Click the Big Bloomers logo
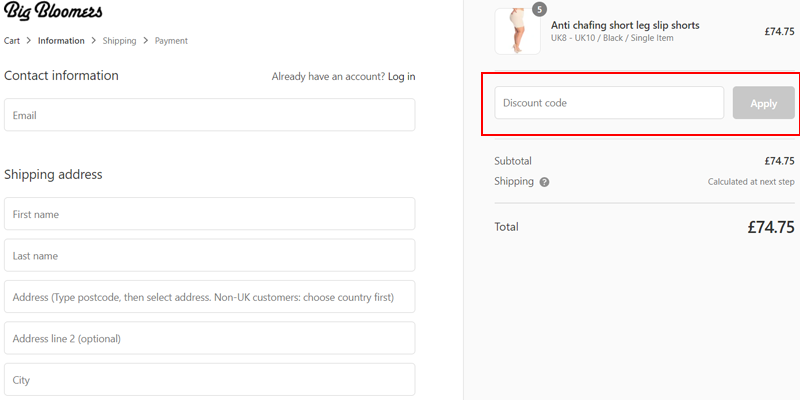The image size is (800, 400). (x=53, y=11)
